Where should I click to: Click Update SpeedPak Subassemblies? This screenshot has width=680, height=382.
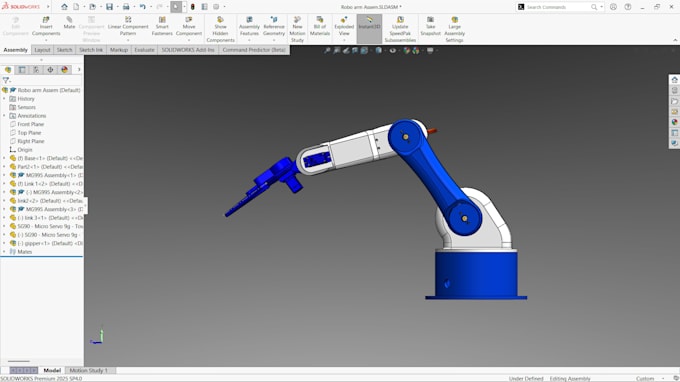click(400, 29)
